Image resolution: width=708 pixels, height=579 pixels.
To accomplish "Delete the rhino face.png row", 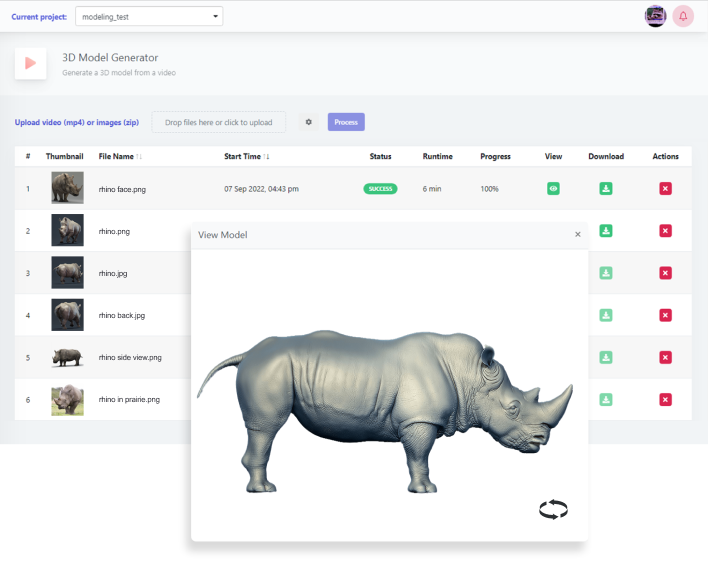I will (x=666, y=188).
